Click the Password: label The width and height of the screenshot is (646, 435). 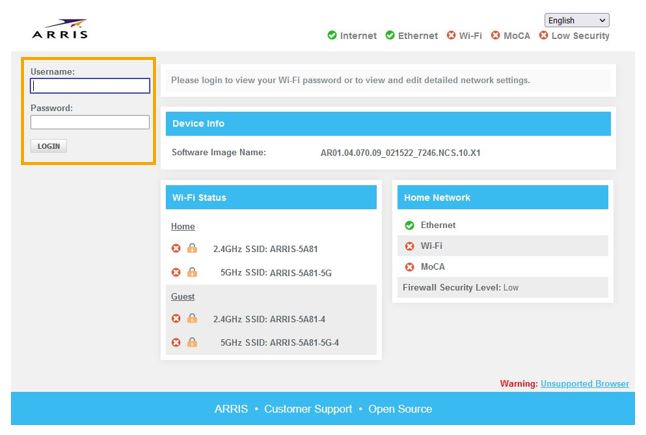tap(51, 108)
